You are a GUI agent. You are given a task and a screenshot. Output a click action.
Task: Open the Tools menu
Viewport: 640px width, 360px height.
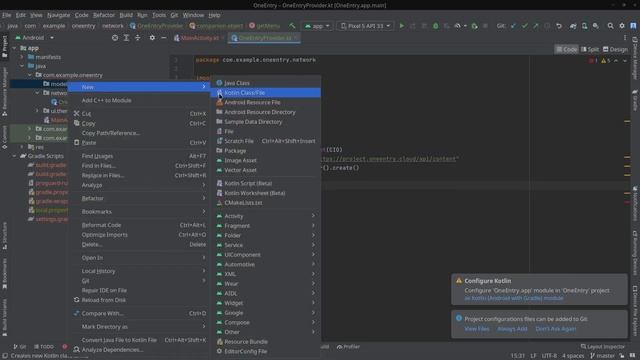point(159,15)
